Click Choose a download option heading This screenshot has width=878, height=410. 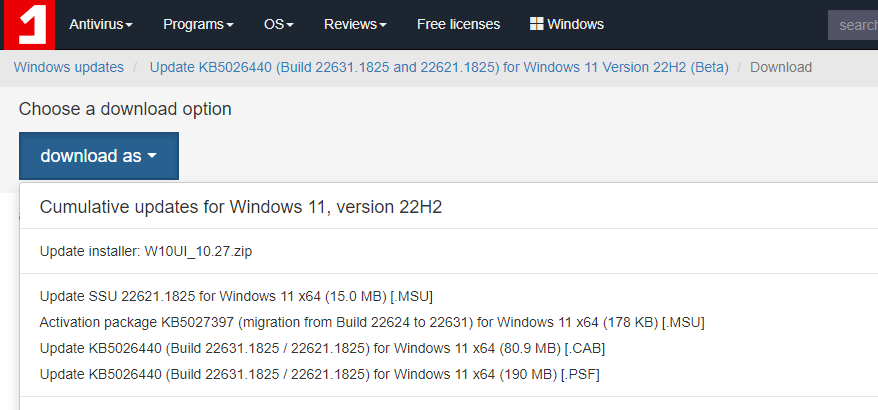tap(125, 109)
